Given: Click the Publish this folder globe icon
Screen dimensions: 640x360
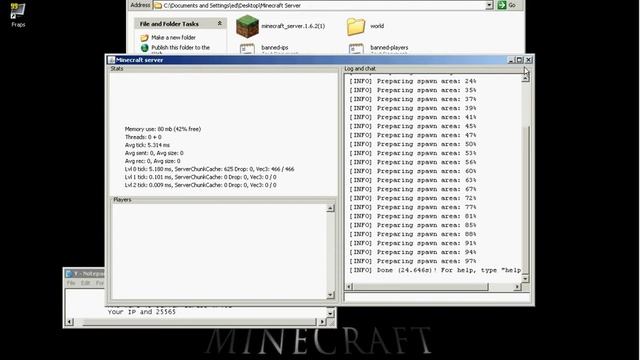Looking at the screenshot, I should [x=144, y=48].
